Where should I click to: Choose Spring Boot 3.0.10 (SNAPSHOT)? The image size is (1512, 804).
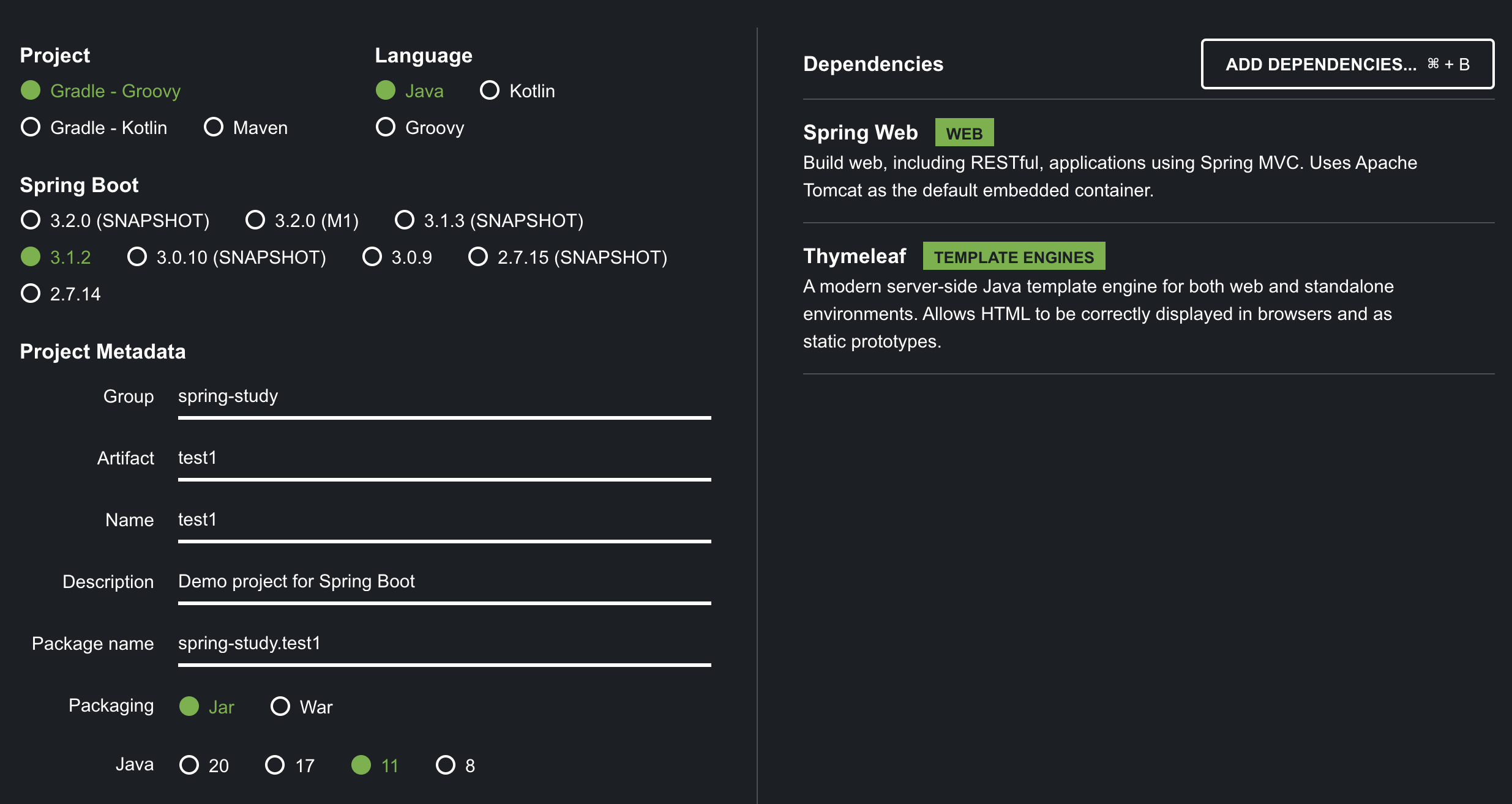[x=226, y=257]
